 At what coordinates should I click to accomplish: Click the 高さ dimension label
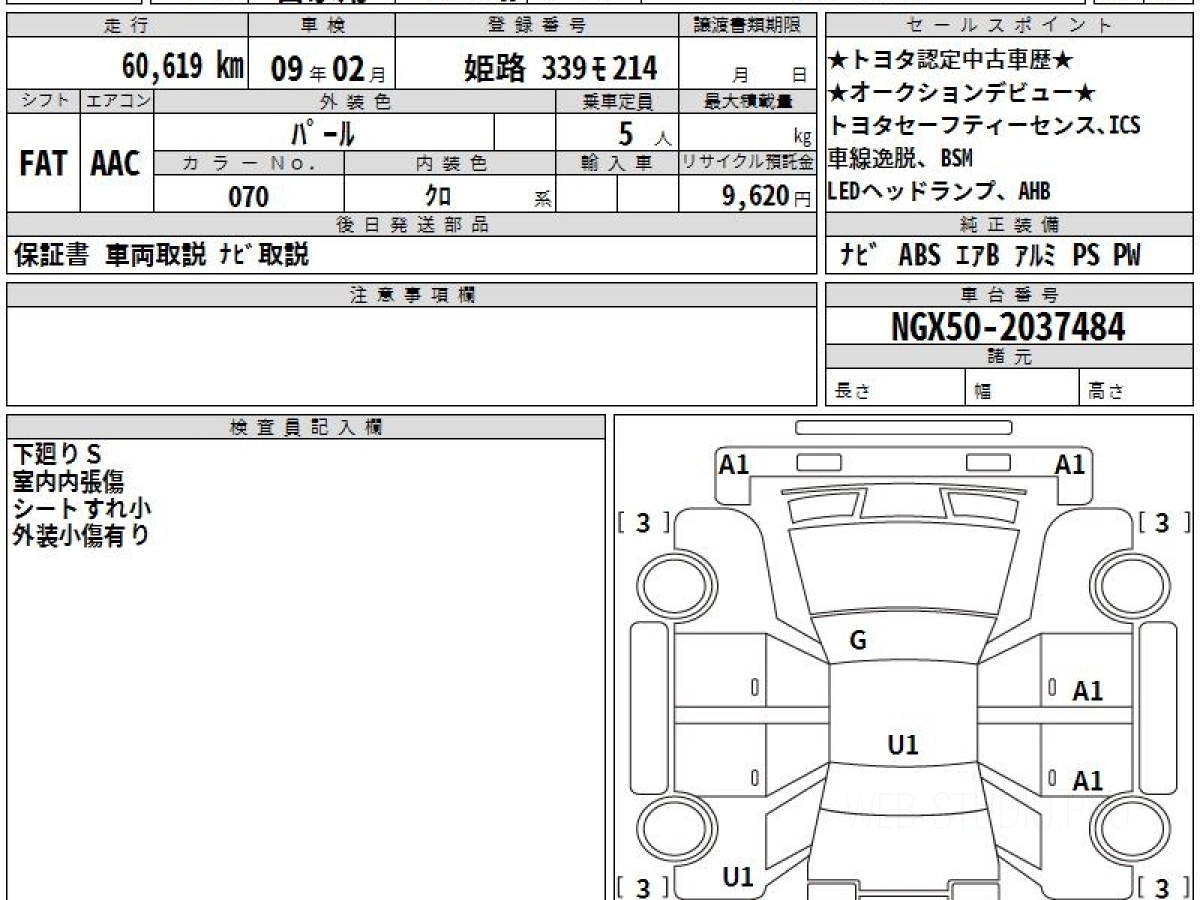1107,392
